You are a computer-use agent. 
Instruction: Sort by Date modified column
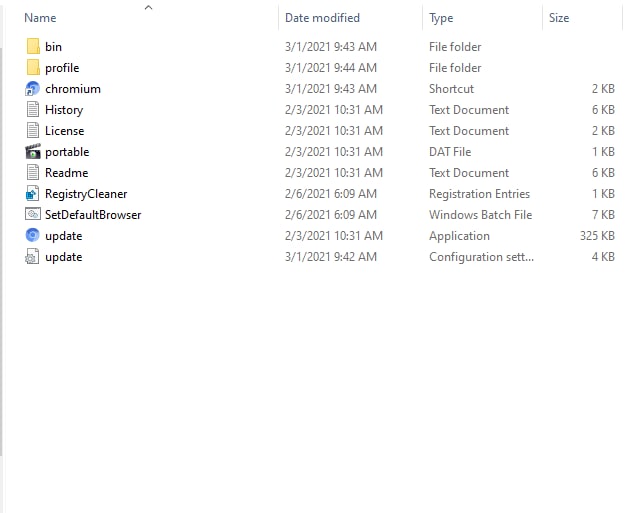322,18
